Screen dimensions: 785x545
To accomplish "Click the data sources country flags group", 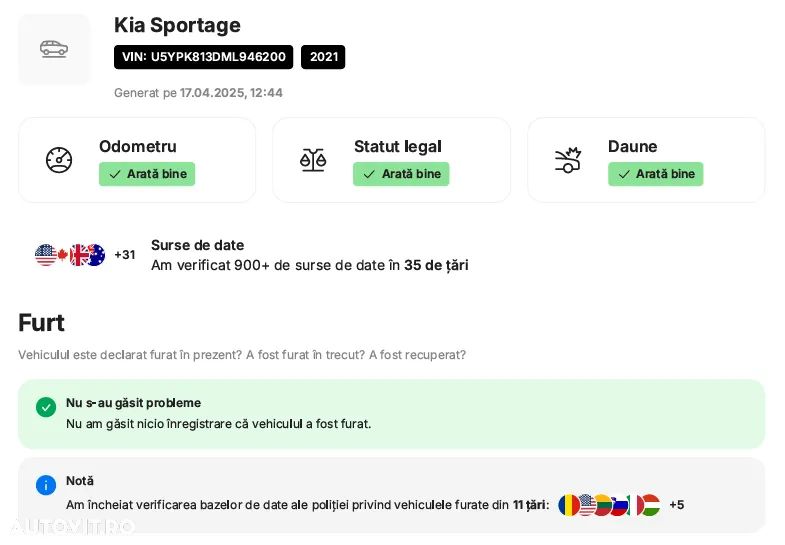I will pos(70,255).
